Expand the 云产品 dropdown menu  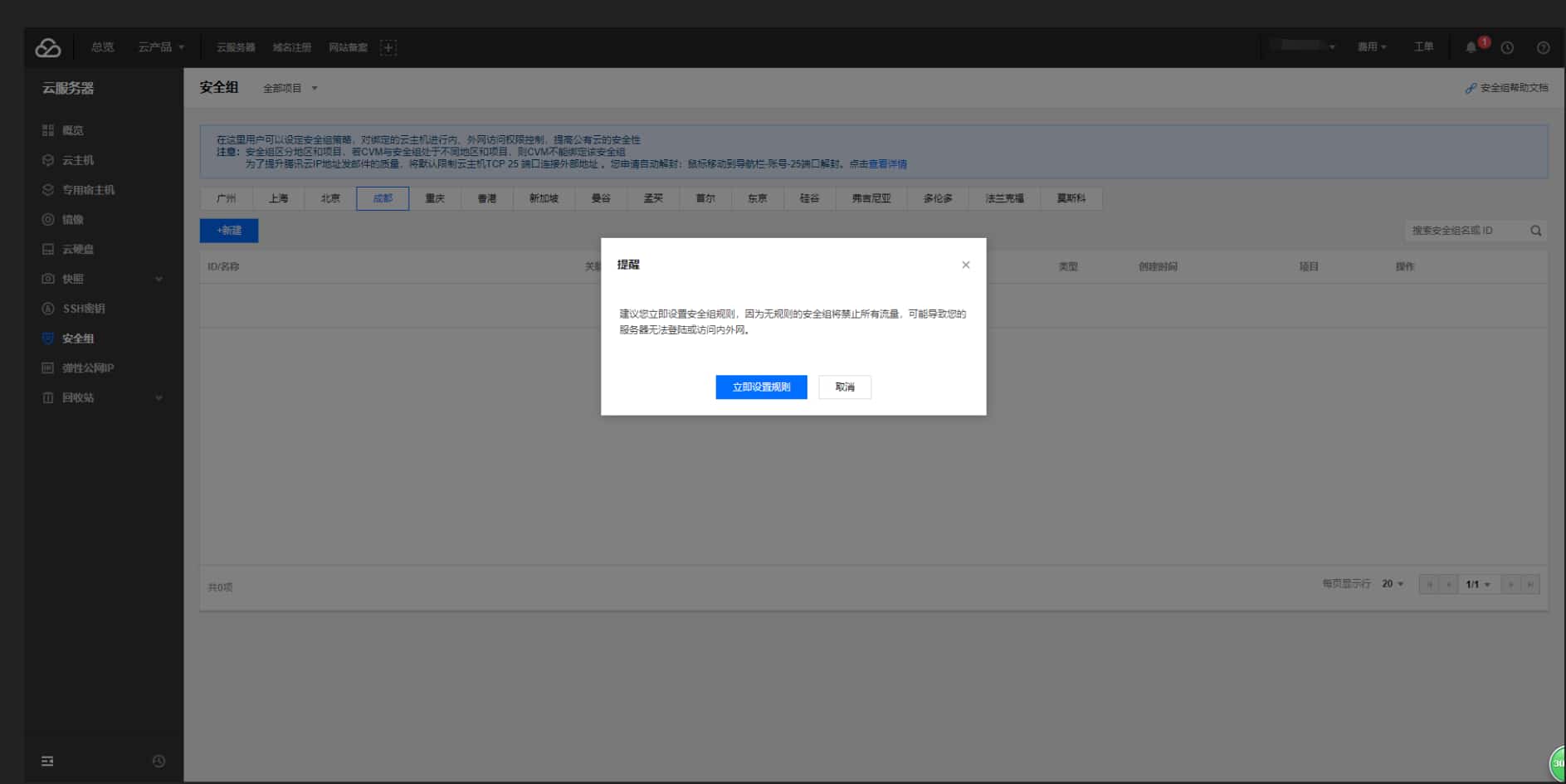(161, 47)
